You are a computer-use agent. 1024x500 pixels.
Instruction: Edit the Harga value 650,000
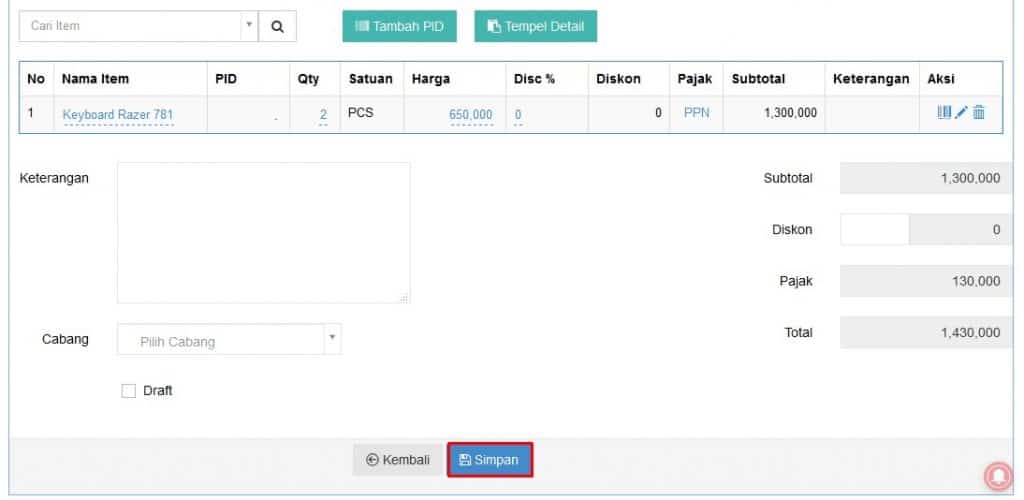coord(471,115)
